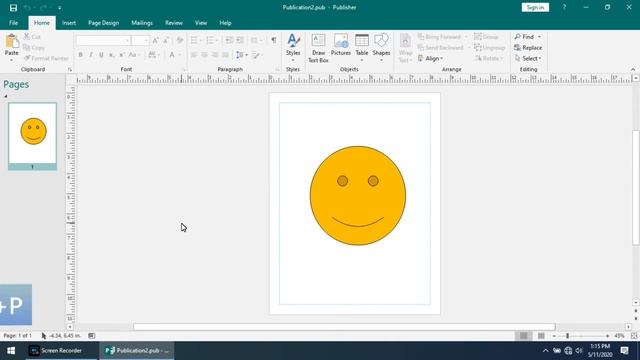Click the Paste clipboard icon

[12, 41]
